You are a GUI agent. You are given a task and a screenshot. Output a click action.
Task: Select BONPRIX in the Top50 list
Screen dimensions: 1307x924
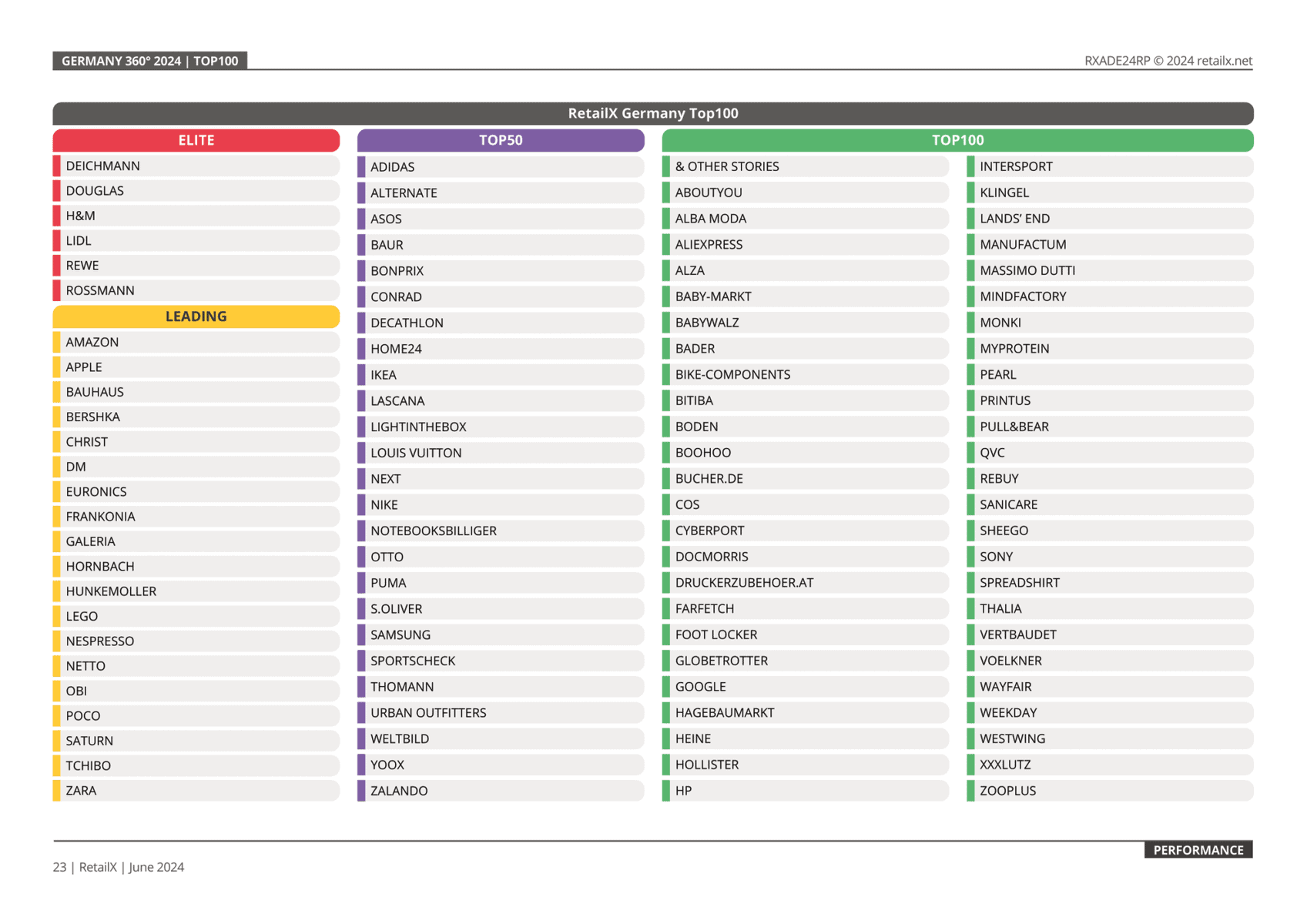pyautogui.click(x=501, y=270)
